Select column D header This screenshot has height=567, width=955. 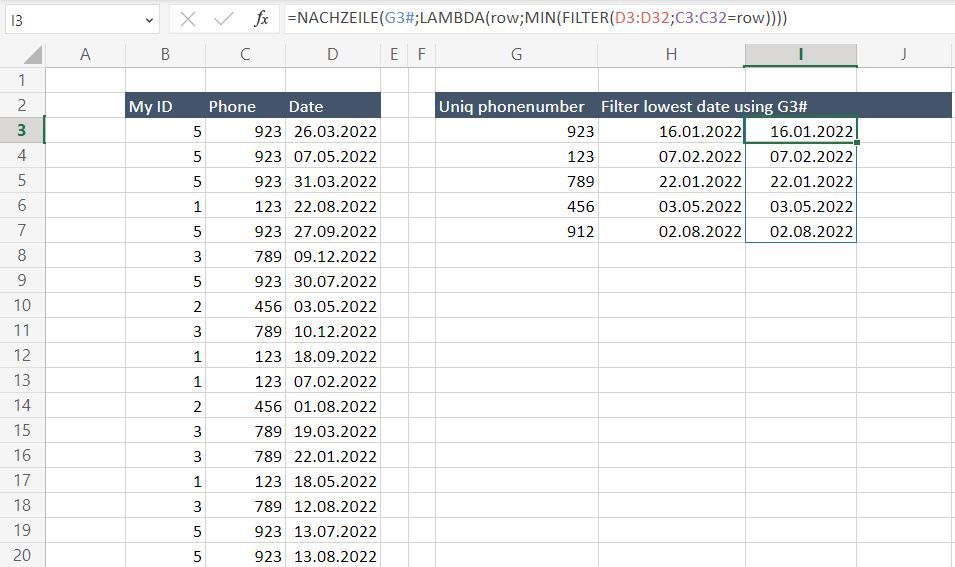click(x=333, y=55)
